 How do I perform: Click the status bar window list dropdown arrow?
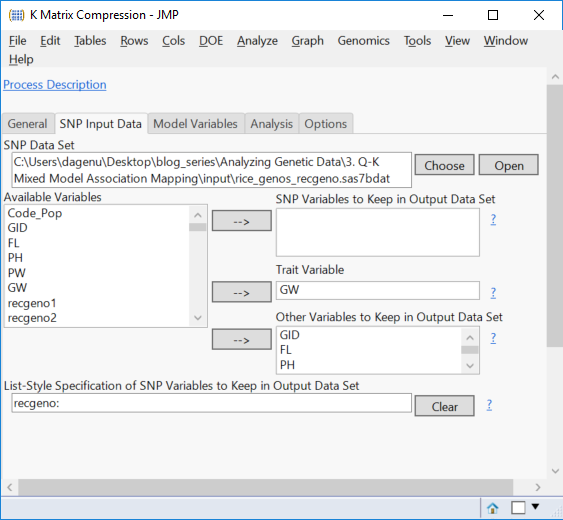pyautogui.click(x=535, y=506)
